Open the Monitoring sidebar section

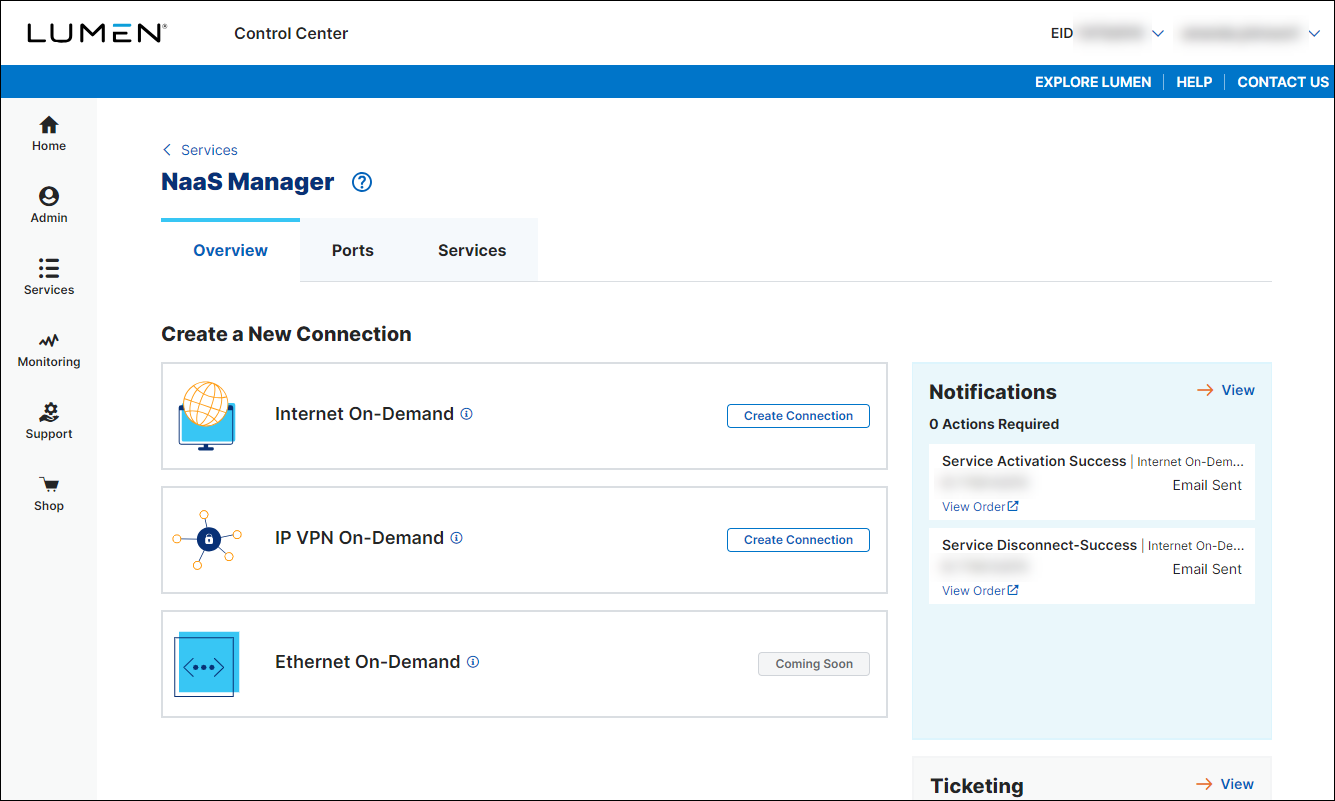[48, 349]
